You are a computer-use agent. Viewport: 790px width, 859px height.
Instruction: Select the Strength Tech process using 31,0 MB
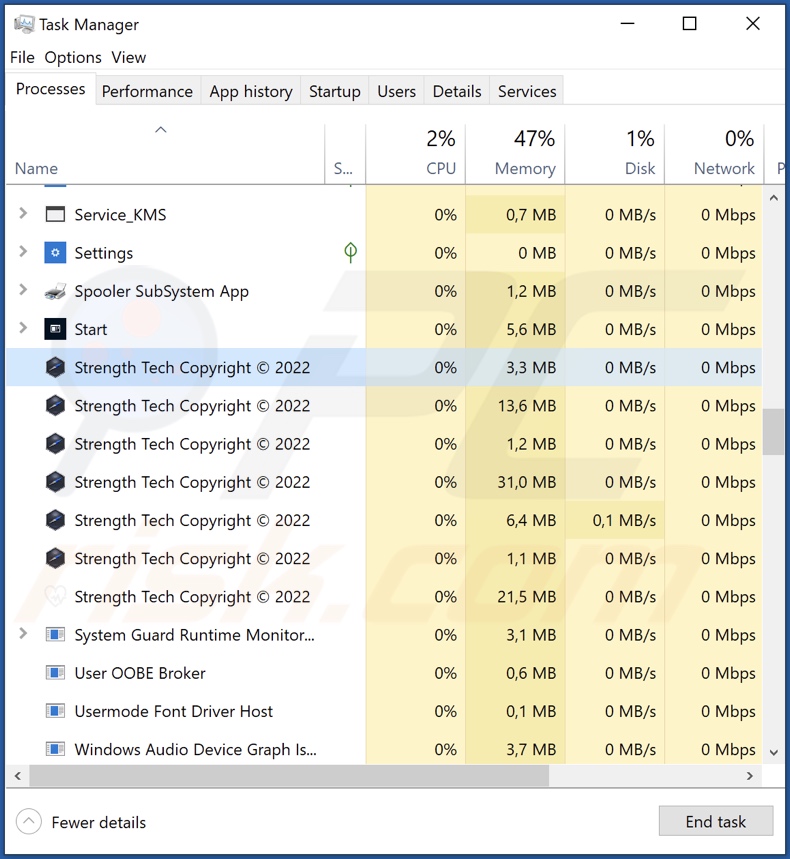pos(192,482)
